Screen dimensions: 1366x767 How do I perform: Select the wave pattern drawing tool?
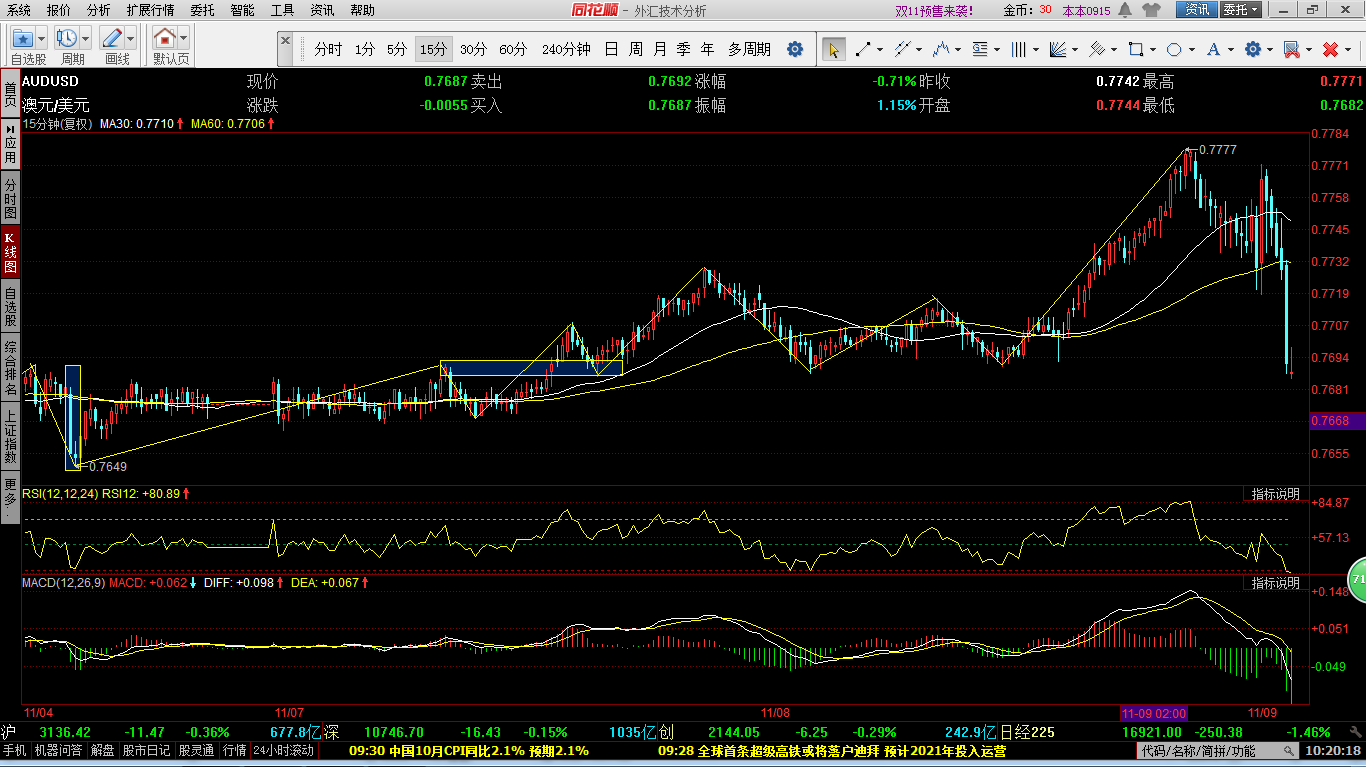click(940, 49)
